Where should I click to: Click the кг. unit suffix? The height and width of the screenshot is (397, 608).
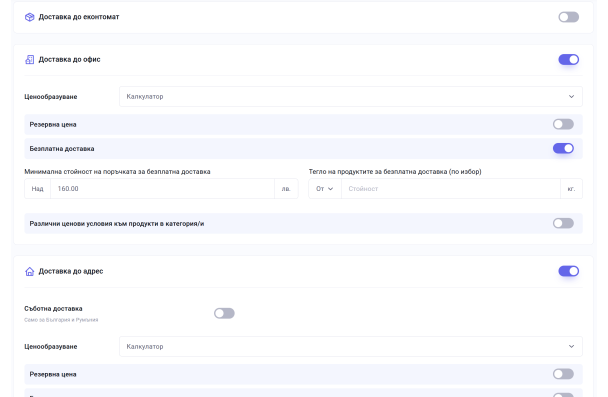(x=571, y=189)
